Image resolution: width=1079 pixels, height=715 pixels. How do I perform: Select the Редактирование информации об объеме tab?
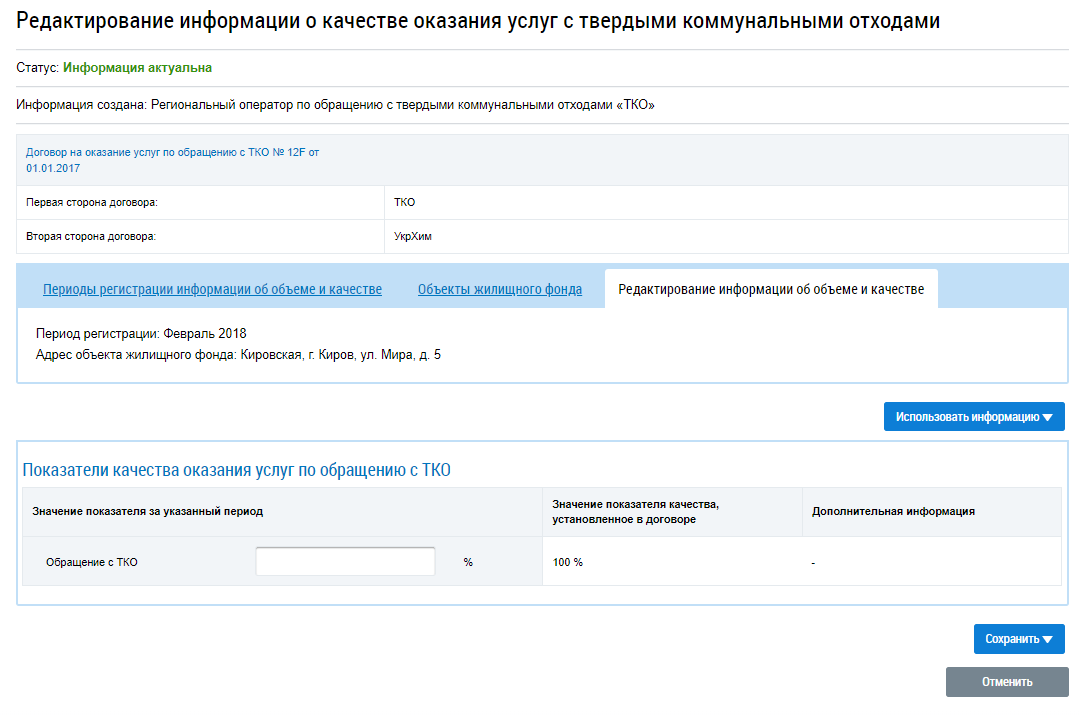click(x=770, y=290)
